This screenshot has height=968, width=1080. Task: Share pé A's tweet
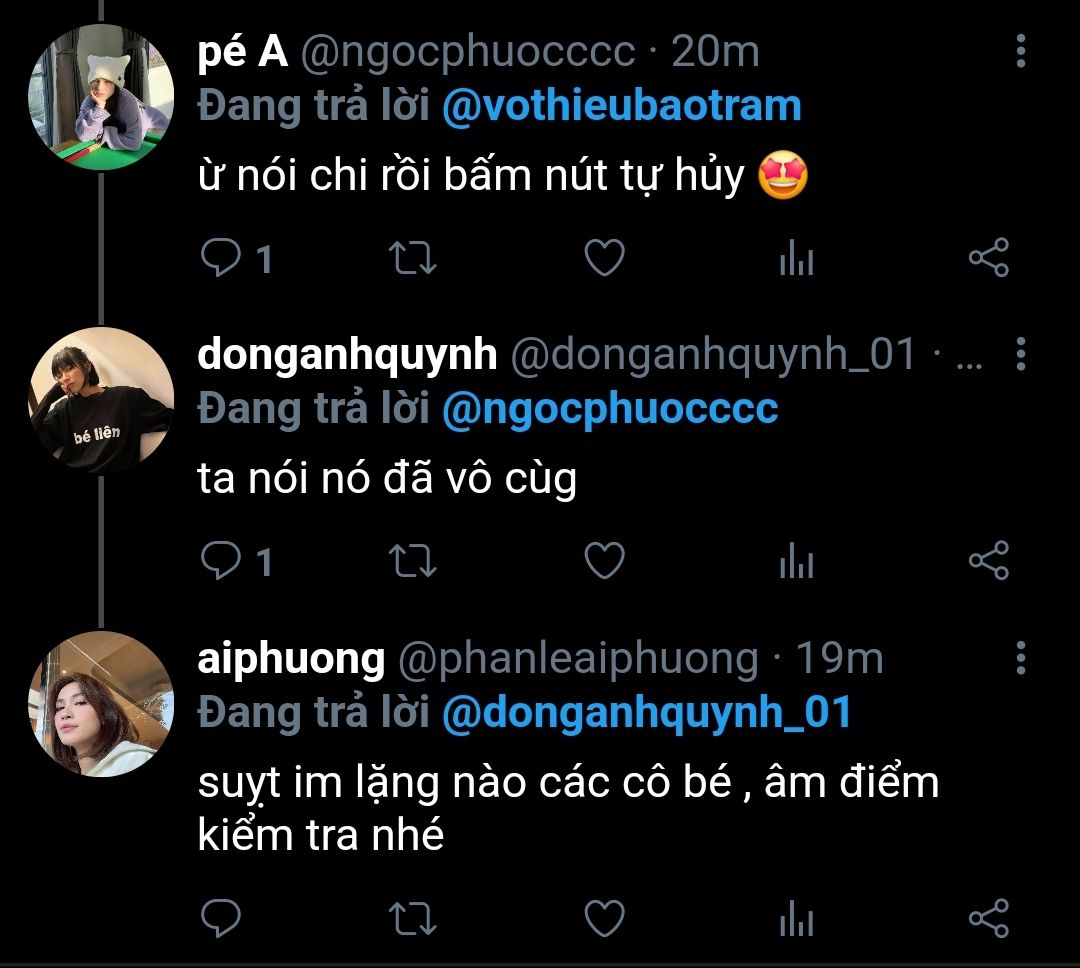(x=989, y=260)
